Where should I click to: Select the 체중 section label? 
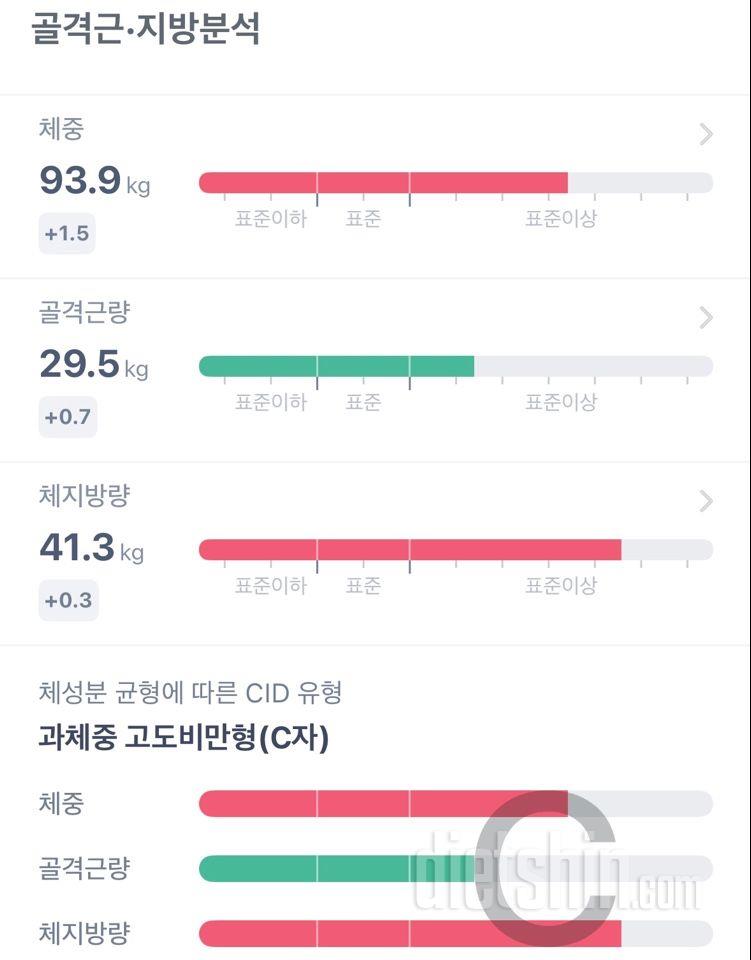[x=61, y=129]
